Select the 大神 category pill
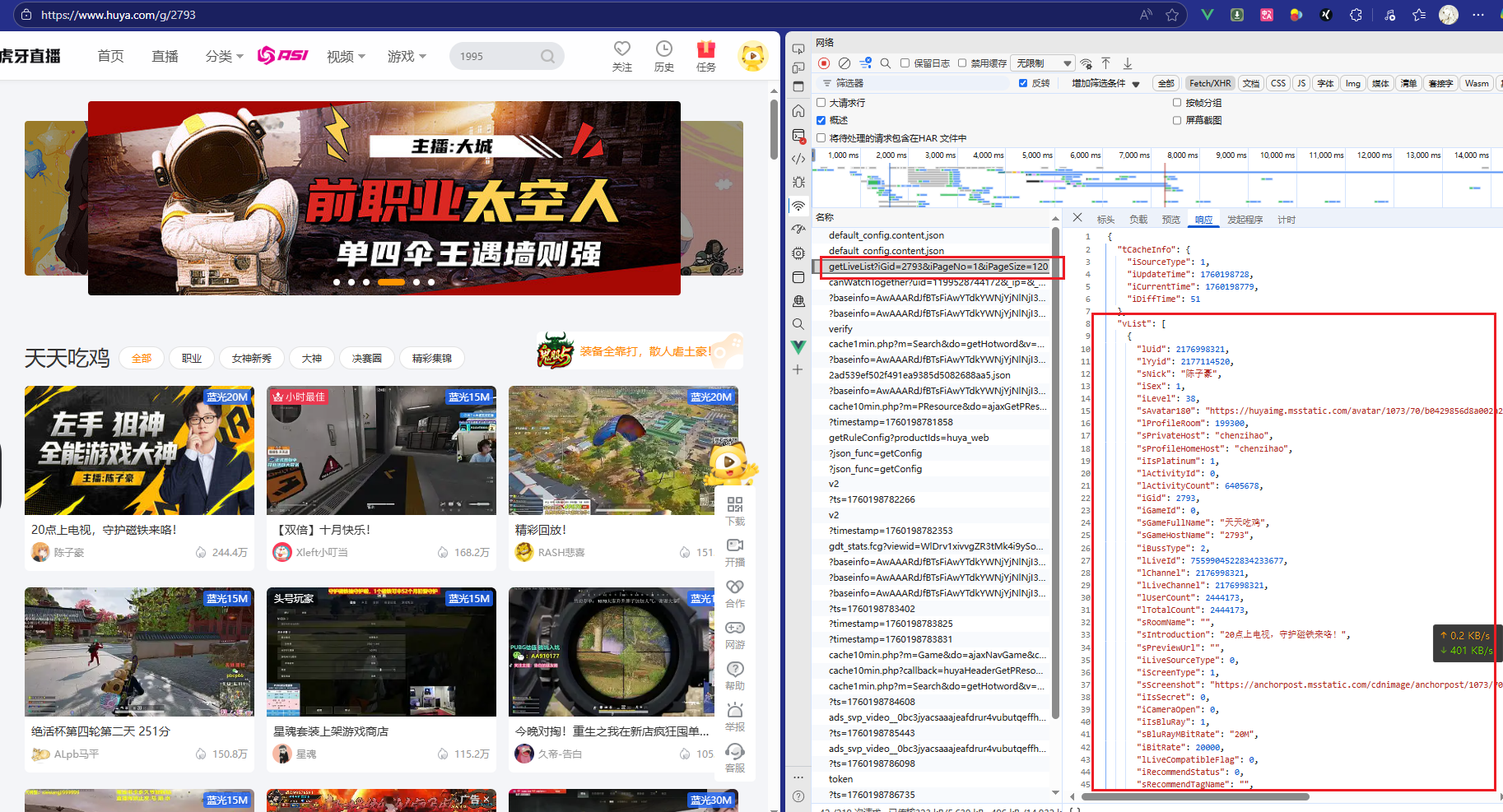1503x812 pixels. [312, 358]
